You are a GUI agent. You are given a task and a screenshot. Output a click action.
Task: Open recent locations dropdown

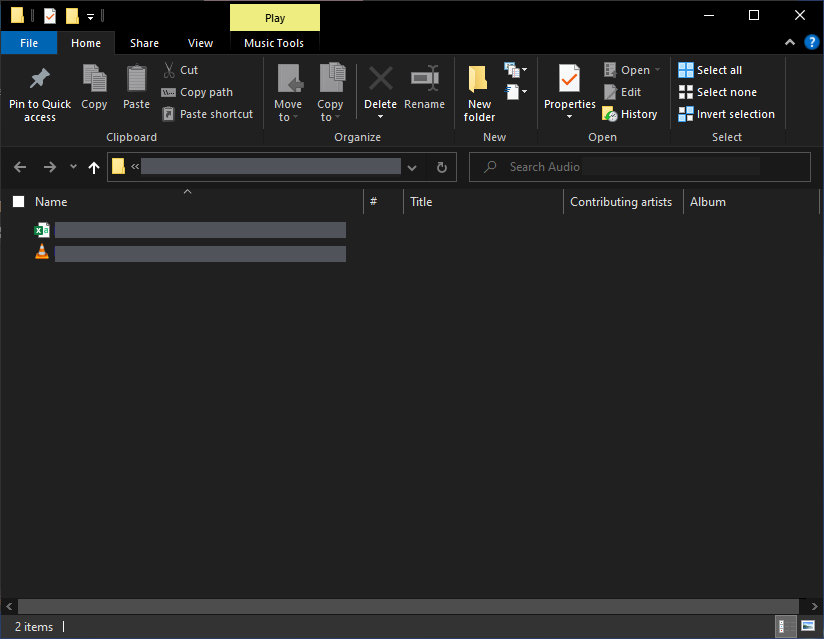(x=74, y=167)
